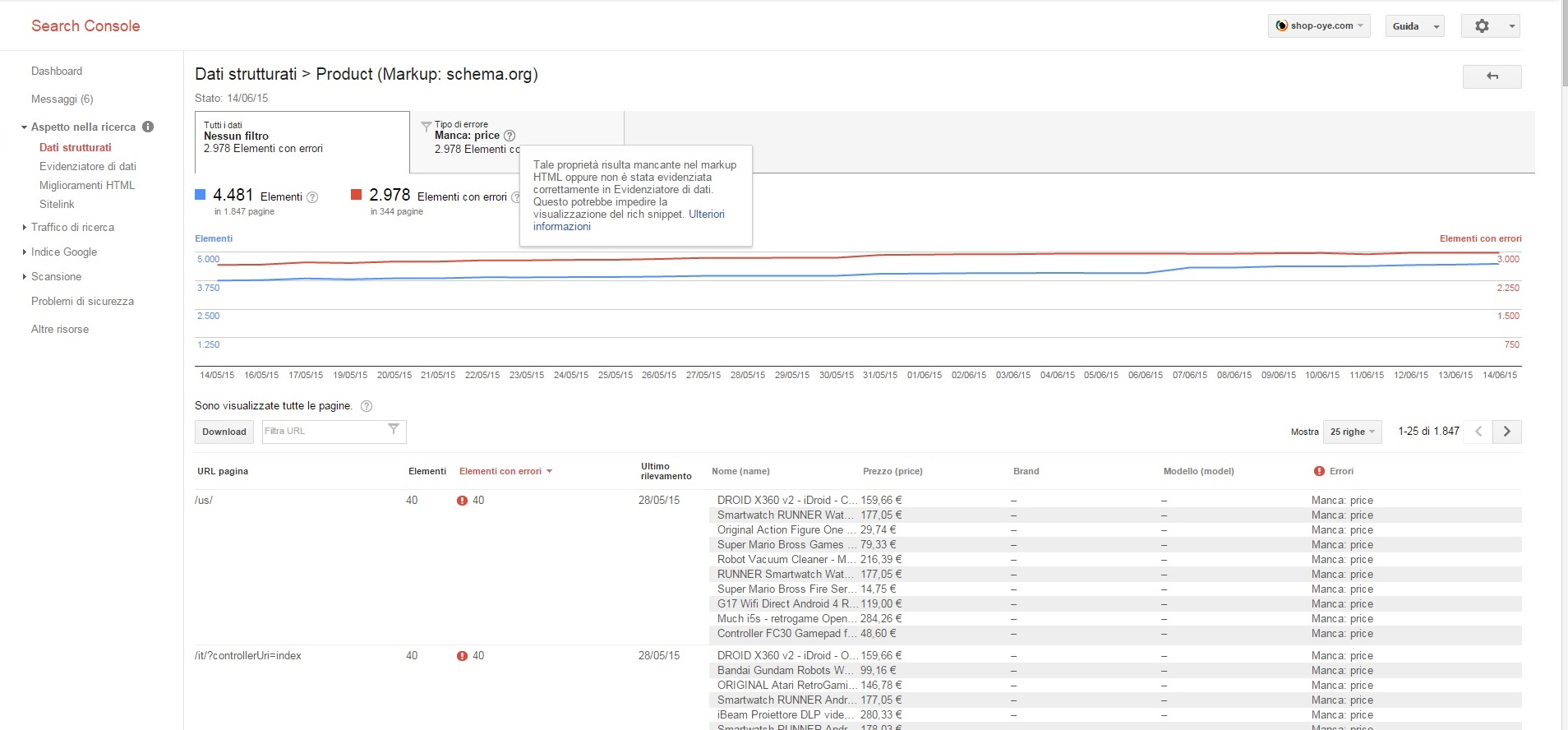Click the blue Elementi legend swatch

[x=200, y=195]
